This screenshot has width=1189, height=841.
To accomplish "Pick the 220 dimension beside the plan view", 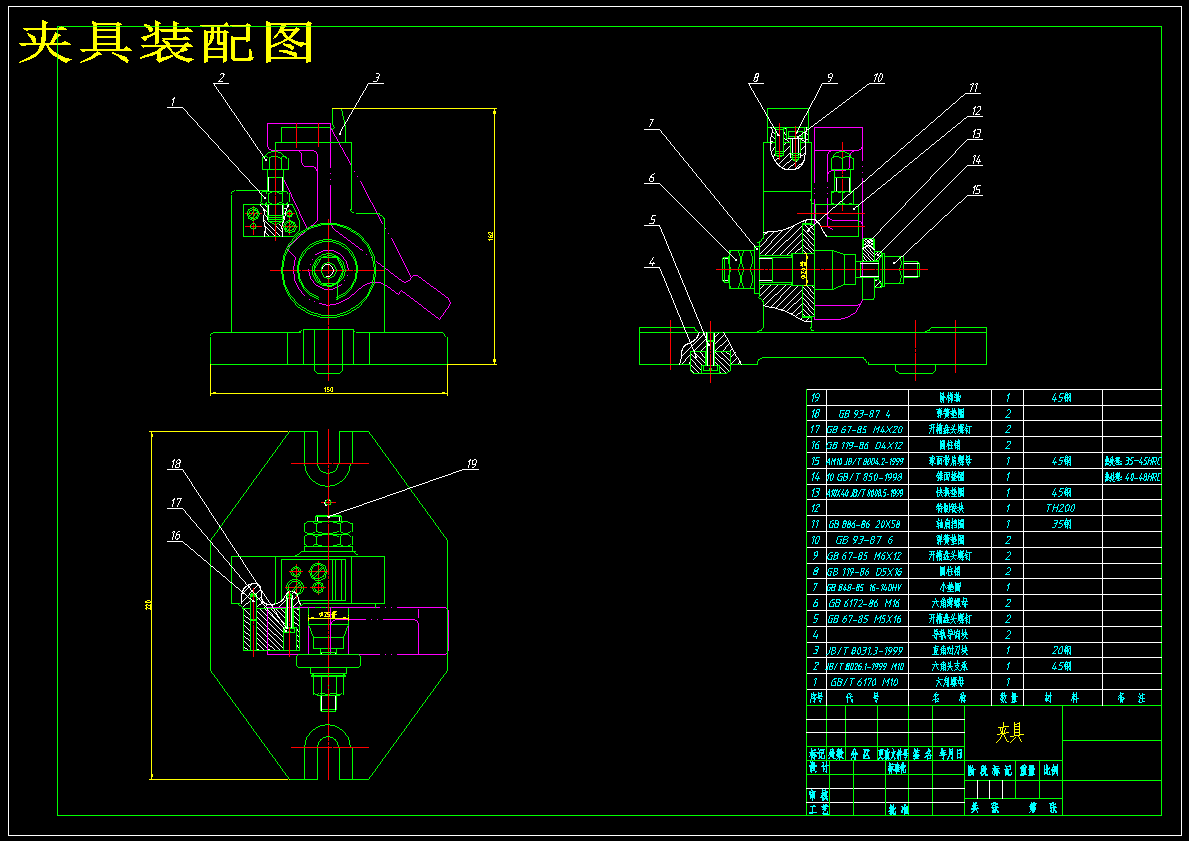I will [148, 605].
